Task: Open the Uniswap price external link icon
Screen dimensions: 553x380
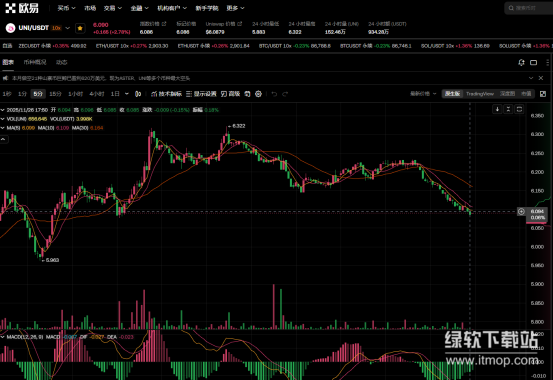Action: [240, 24]
